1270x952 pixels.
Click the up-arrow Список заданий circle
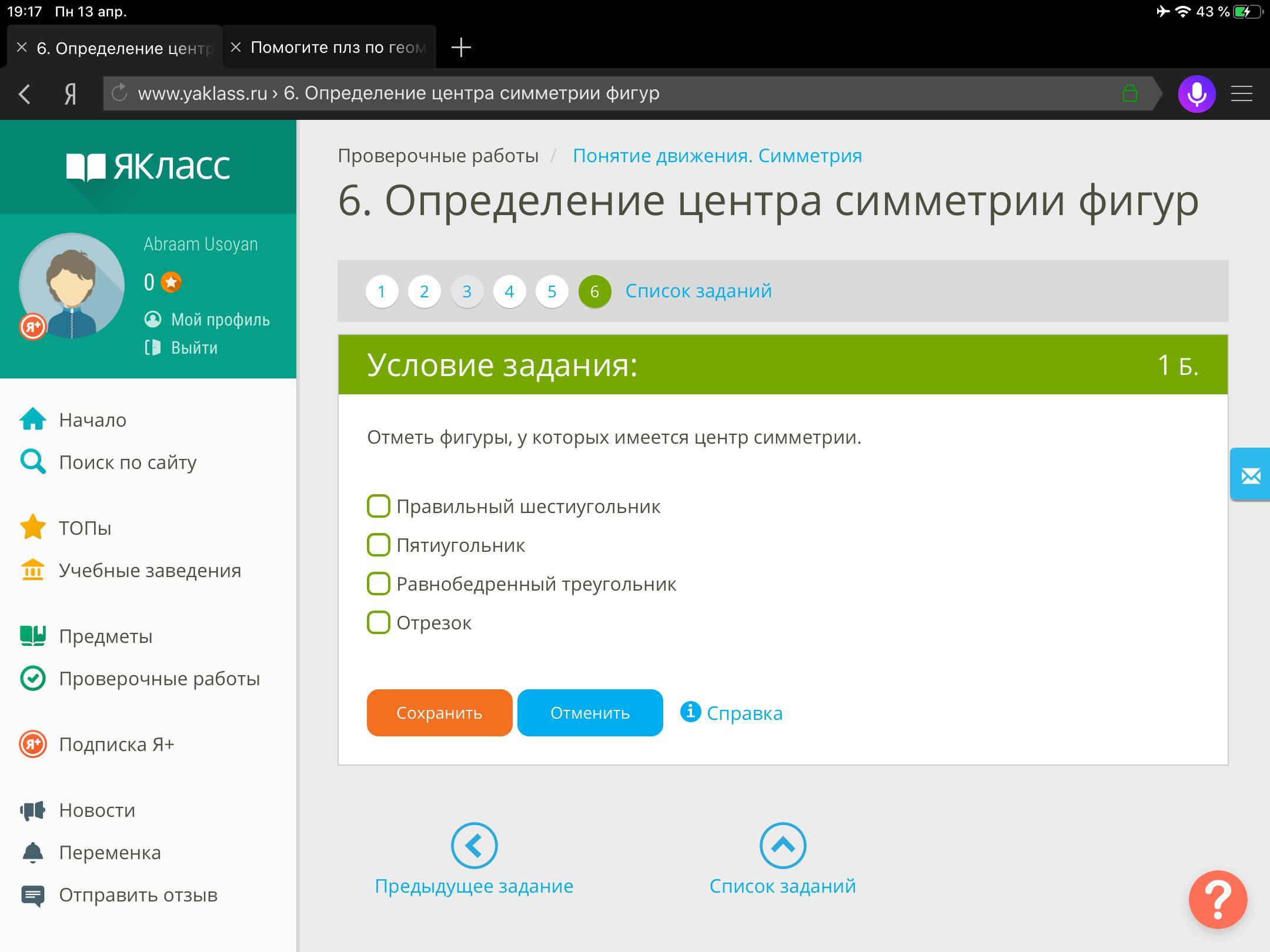783,846
